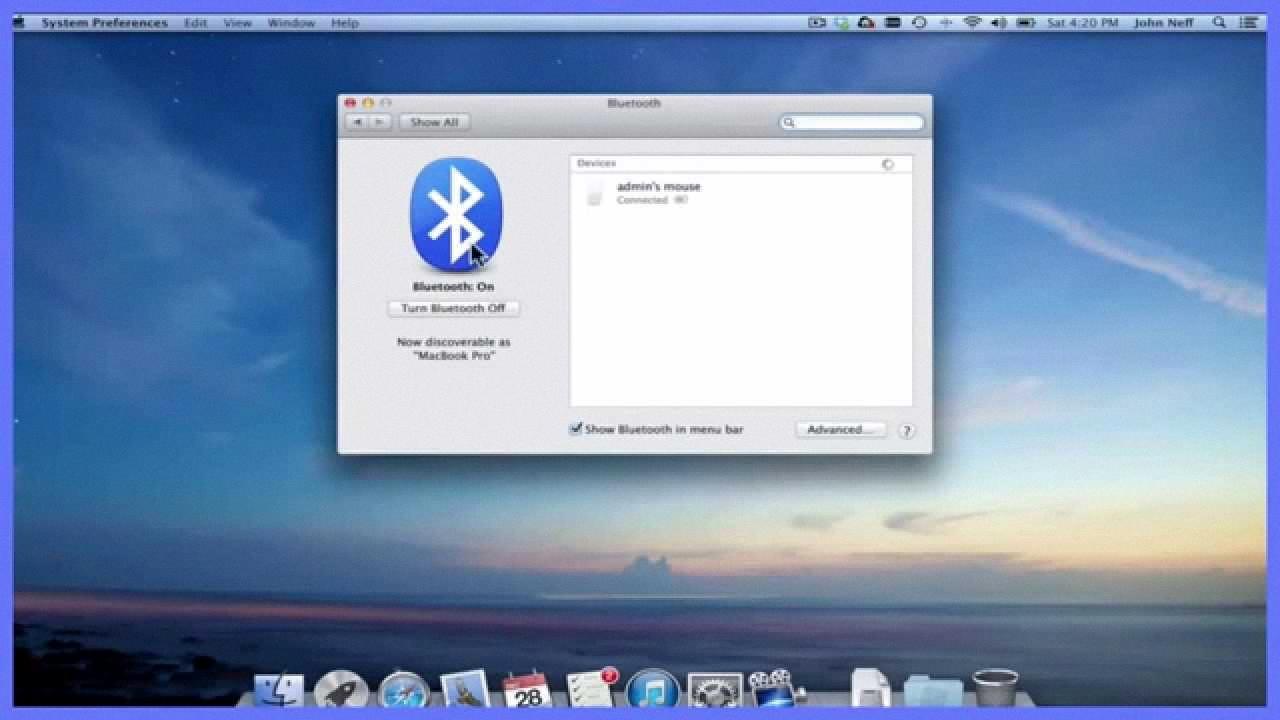The image size is (1280, 720).
Task: Click the Turn Bluetooth Off button
Action: [453, 308]
